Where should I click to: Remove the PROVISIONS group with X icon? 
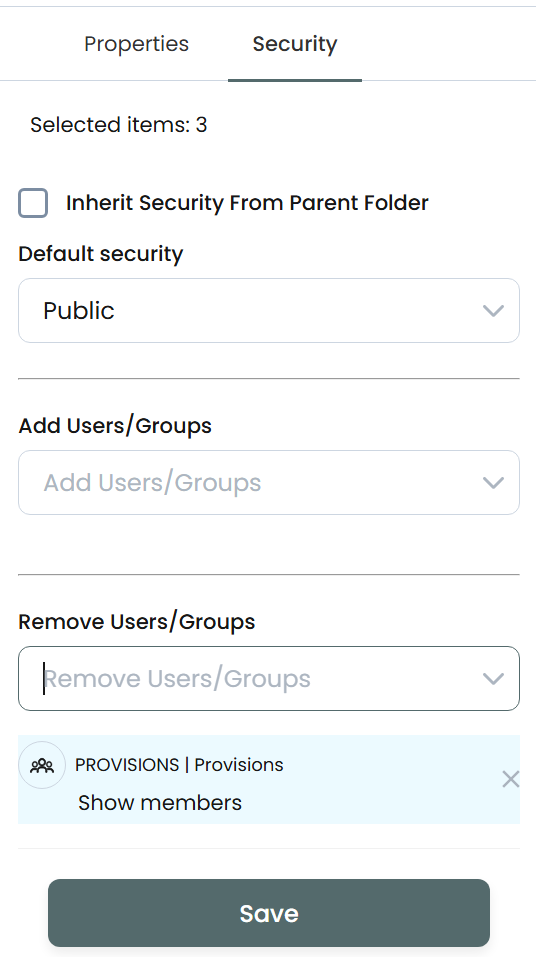coord(510,779)
